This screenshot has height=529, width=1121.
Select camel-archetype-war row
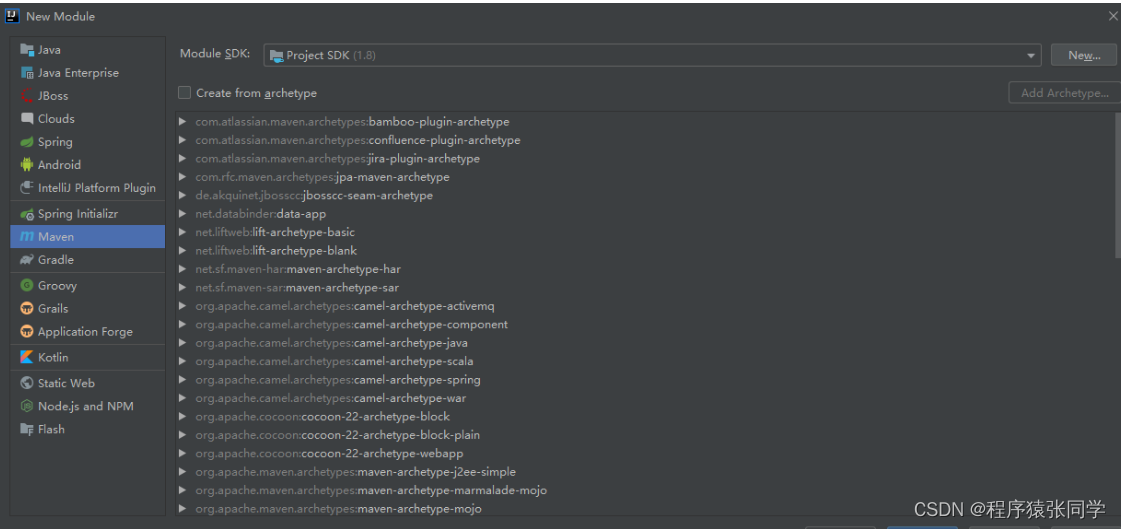tap(645, 398)
